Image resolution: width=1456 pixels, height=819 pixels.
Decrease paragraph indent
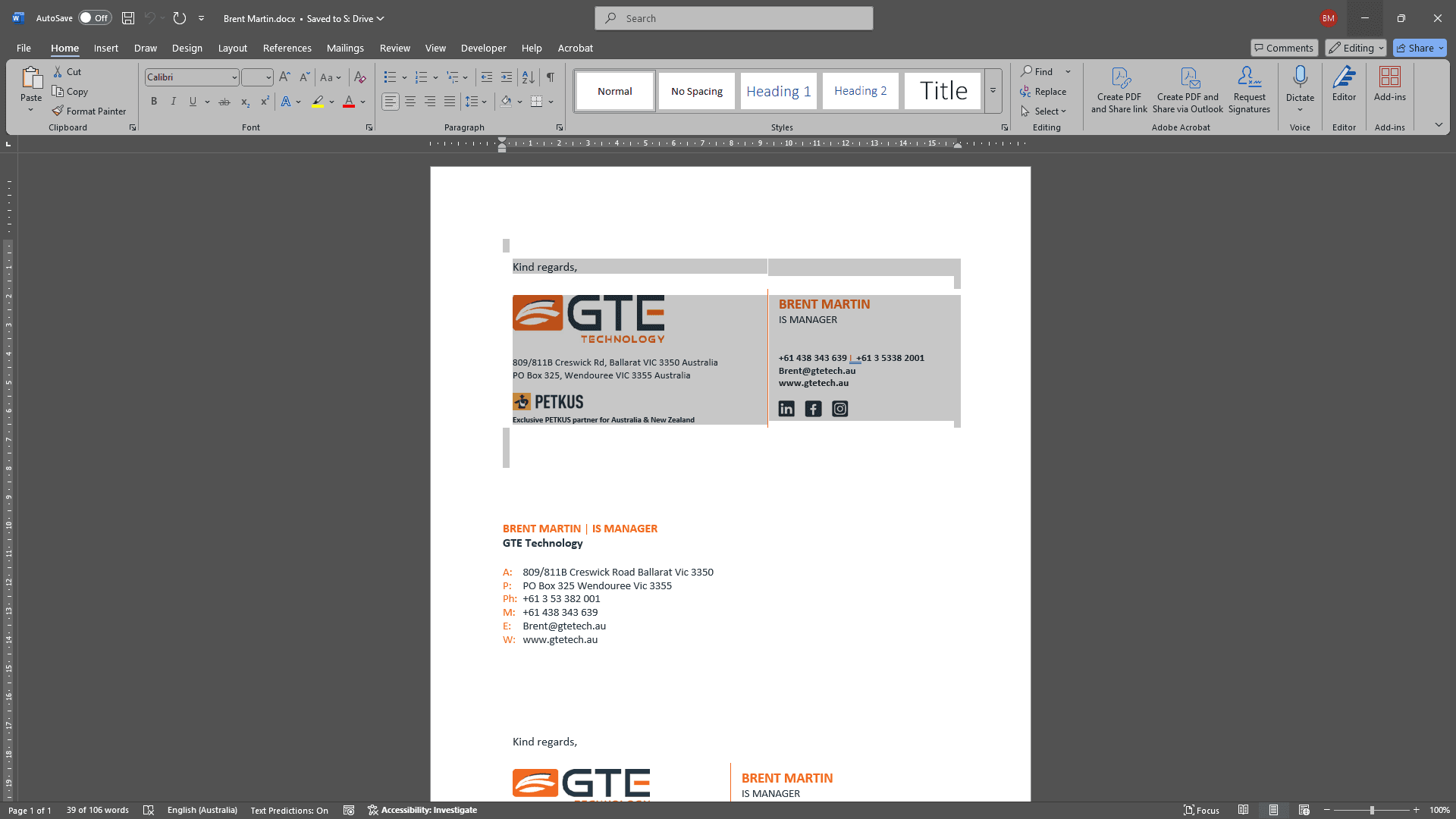point(487,77)
